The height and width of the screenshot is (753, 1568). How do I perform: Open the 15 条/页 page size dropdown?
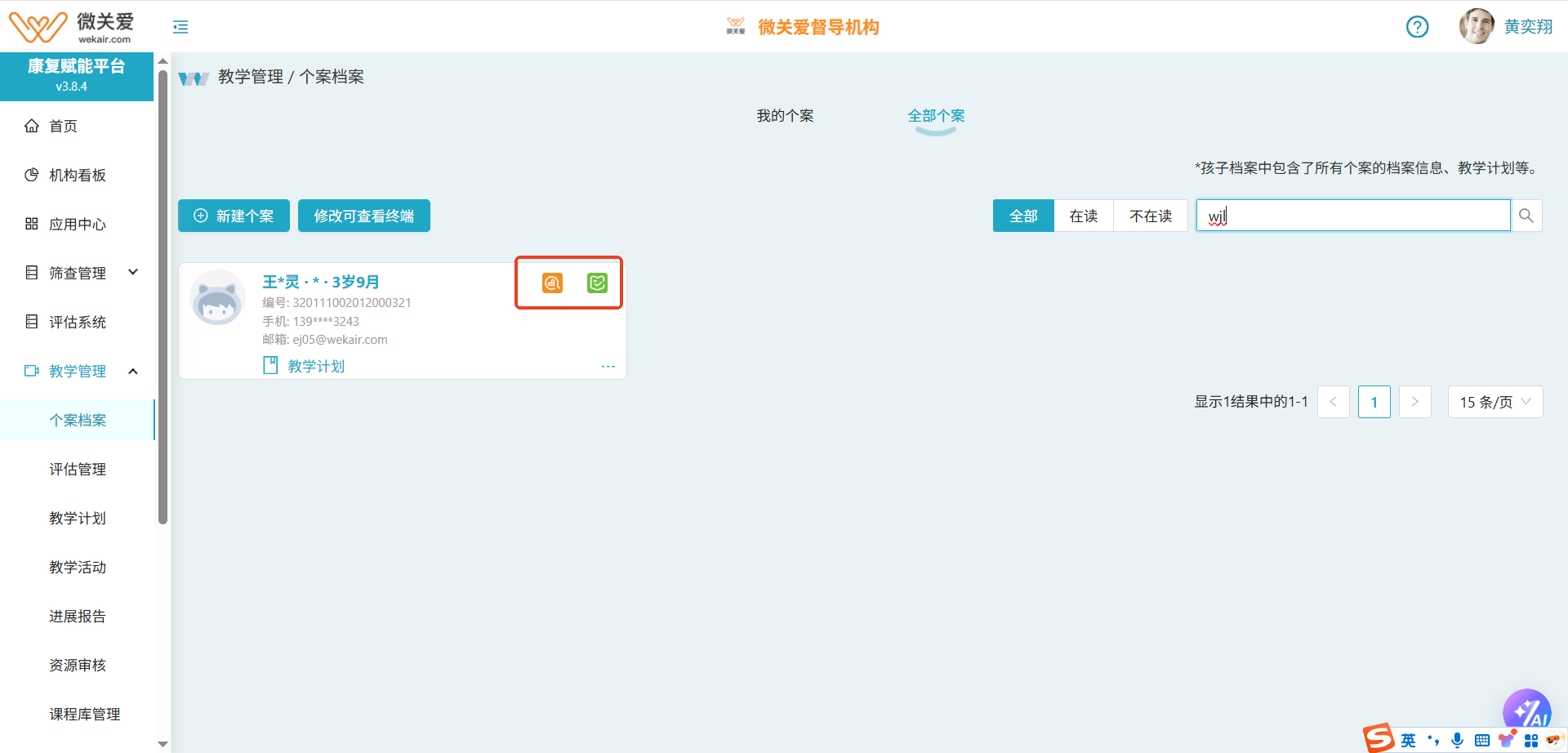point(1494,402)
